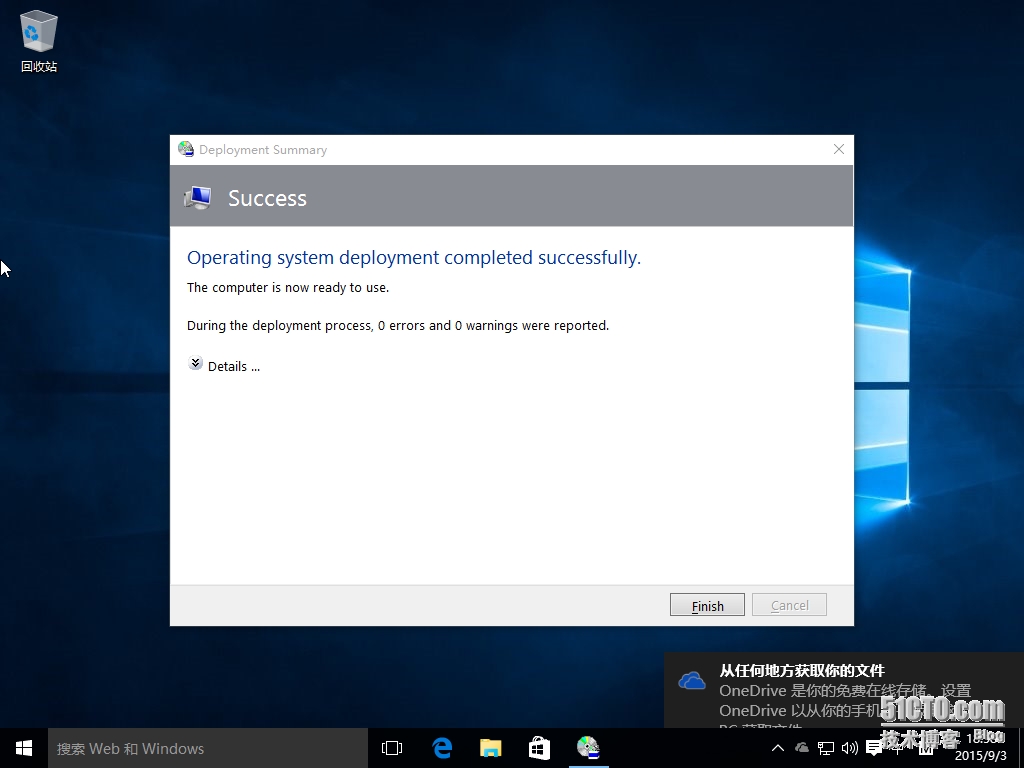Open the volume speaker tray icon

click(x=850, y=748)
